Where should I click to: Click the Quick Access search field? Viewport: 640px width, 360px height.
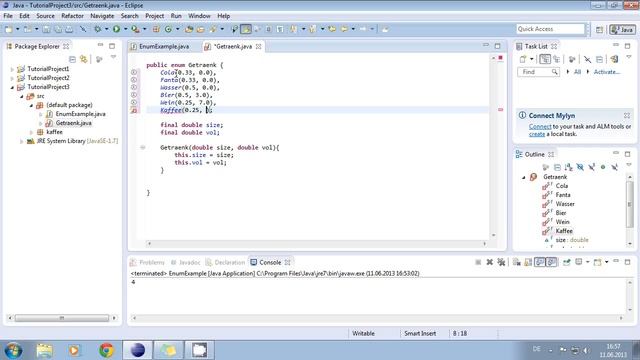click(550, 29)
